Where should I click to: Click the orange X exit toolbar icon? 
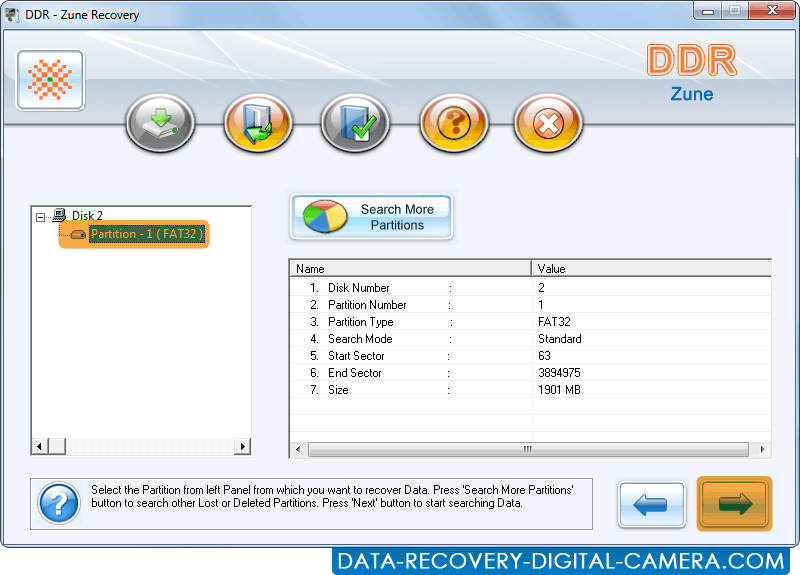(548, 123)
